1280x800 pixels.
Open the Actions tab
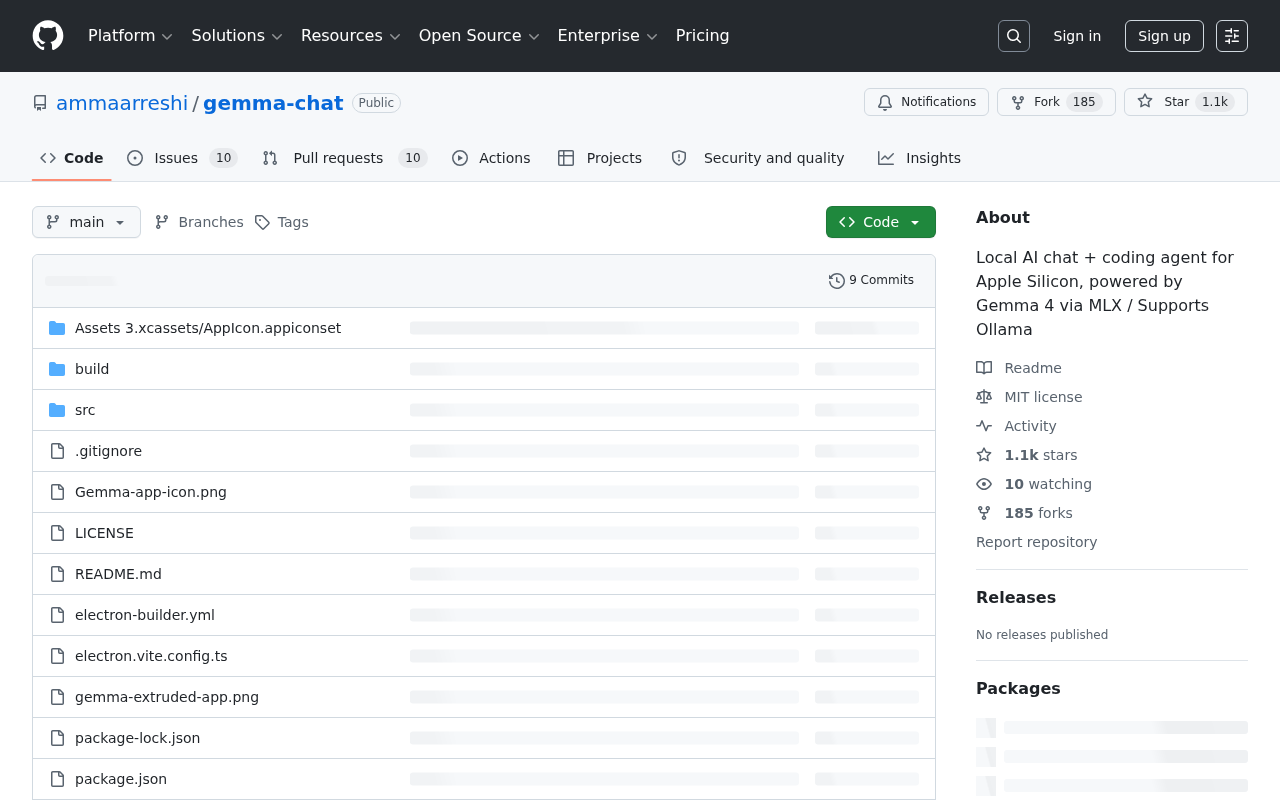point(491,158)
